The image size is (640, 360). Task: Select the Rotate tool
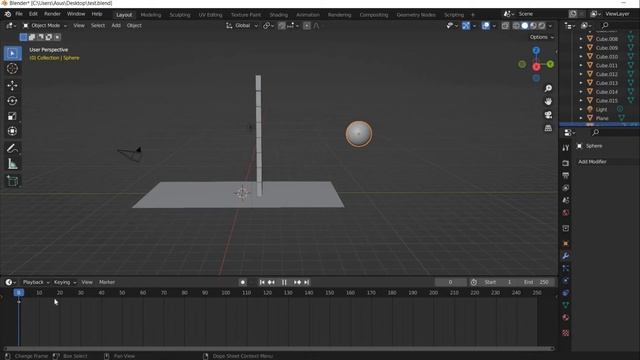coord(12,101)
